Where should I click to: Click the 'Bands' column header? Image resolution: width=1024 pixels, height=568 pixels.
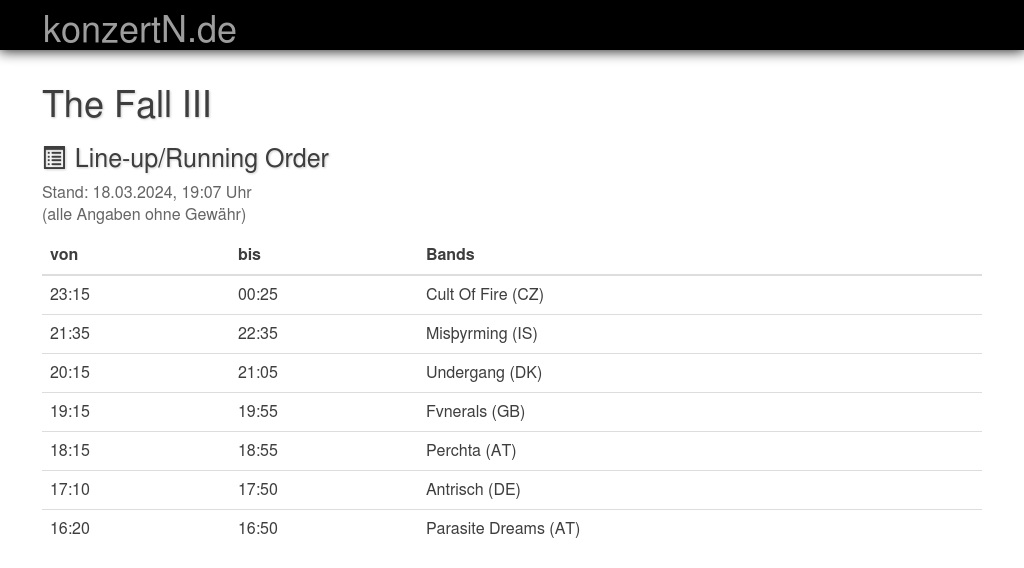(x=450, y=254)
